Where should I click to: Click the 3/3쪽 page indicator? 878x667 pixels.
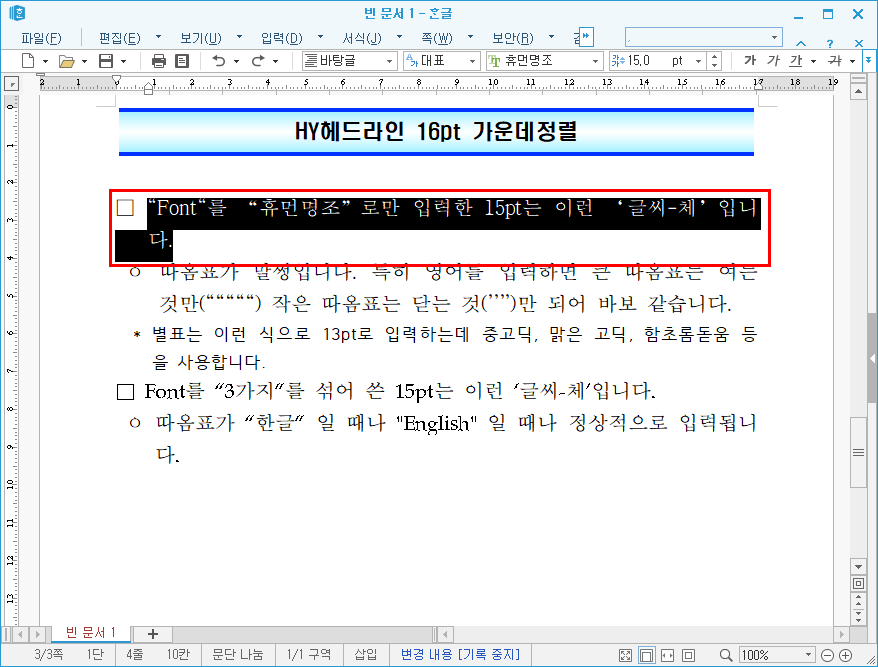49,654
